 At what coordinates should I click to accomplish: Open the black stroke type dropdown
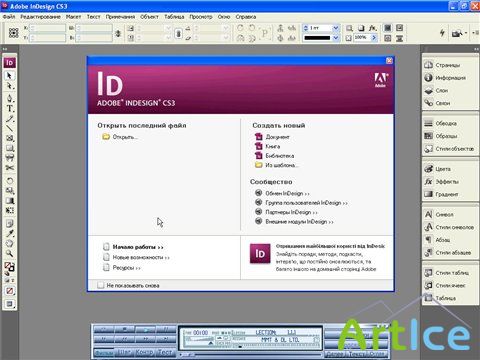(336, 38)
